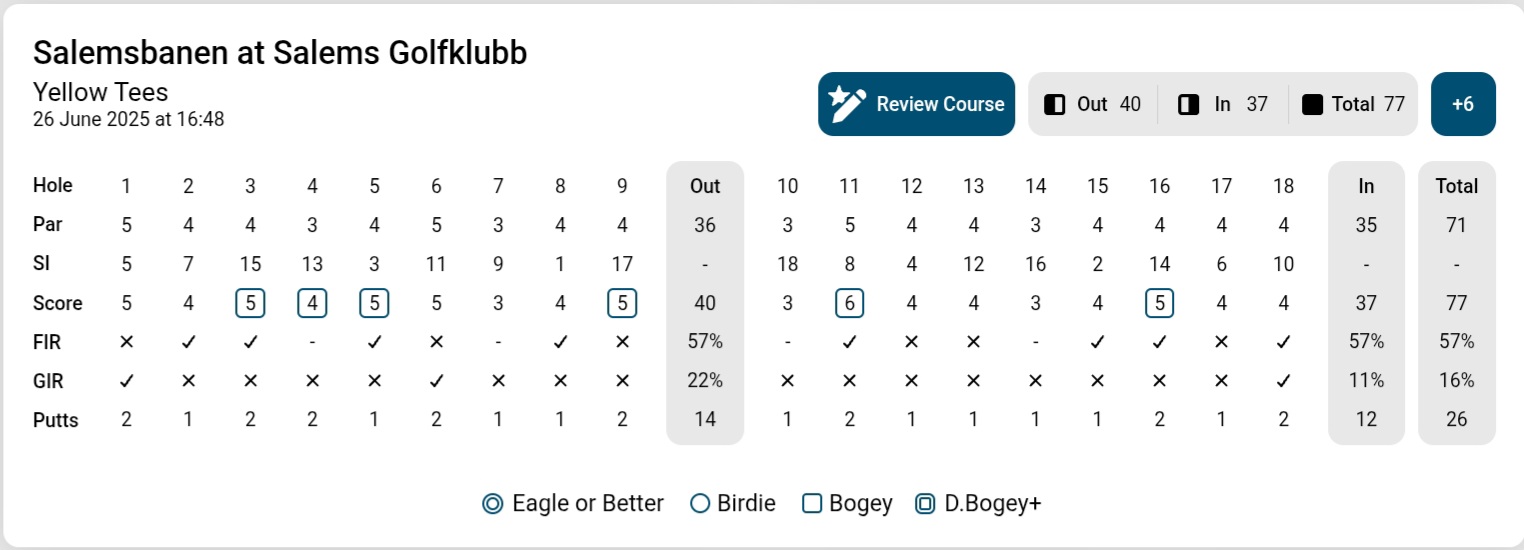Click the Birdie circle legend icon

pyautogui.click(x=700, y=504)
